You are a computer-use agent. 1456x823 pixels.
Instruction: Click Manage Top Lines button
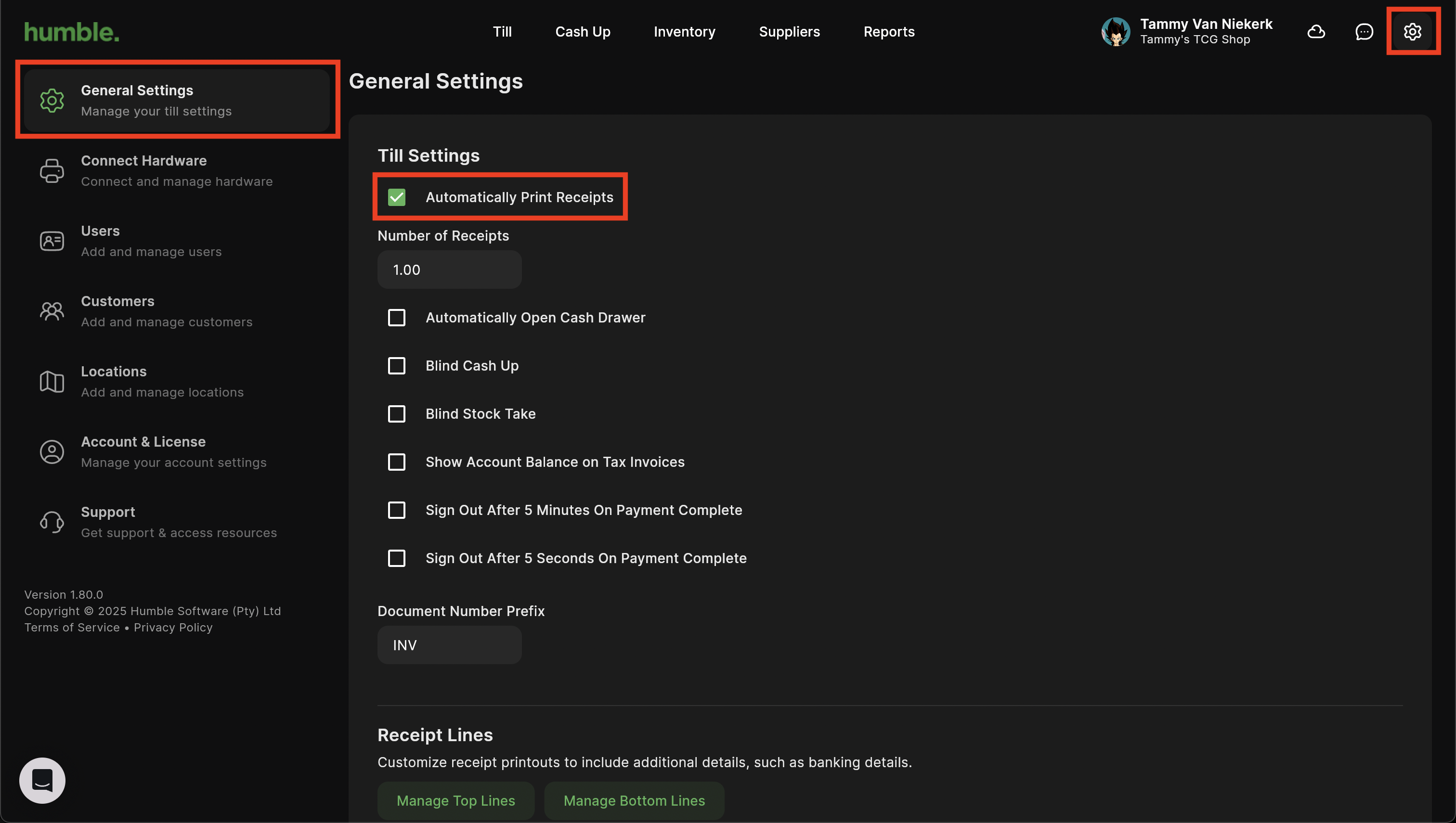455,800
